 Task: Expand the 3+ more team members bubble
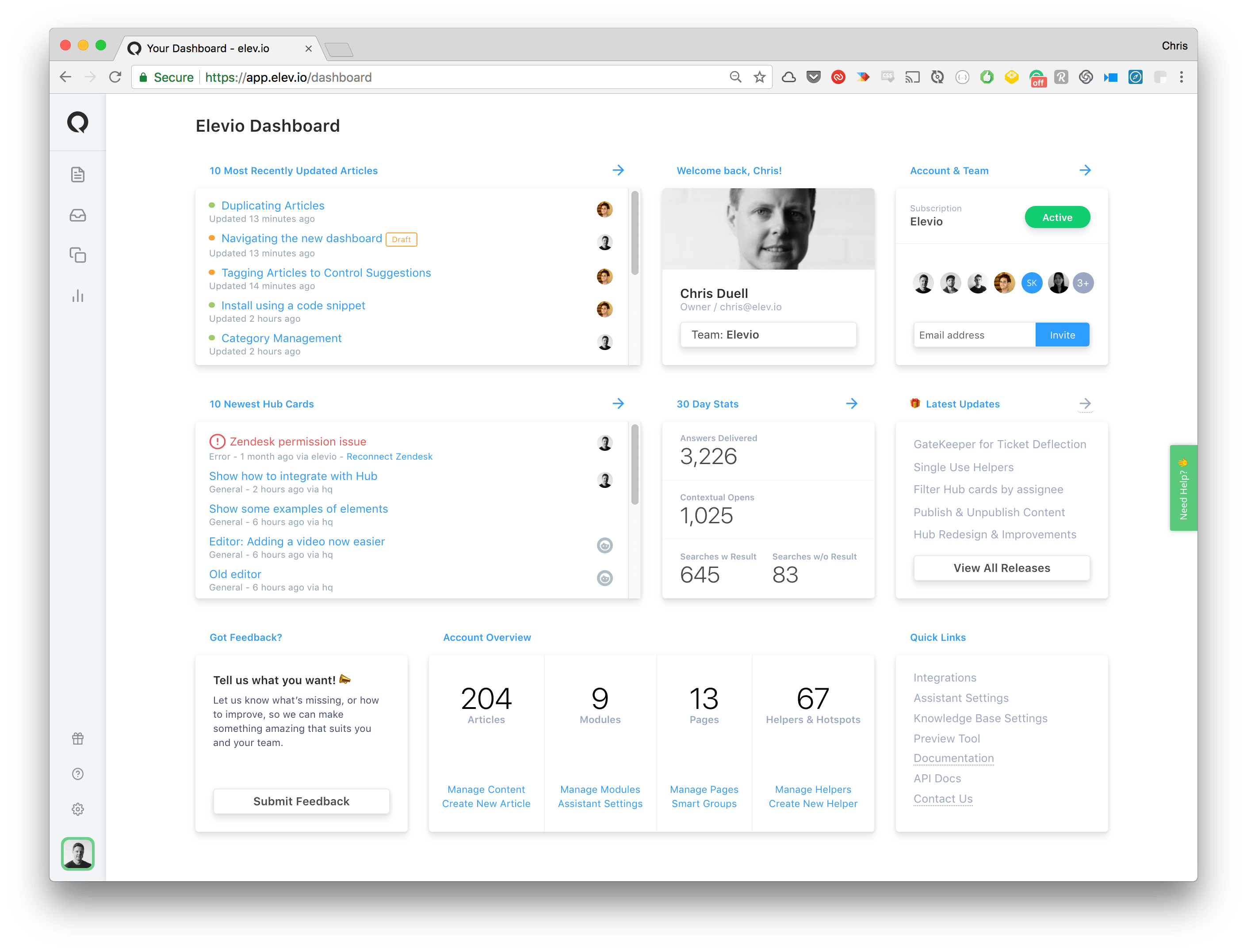tap(1083, 283)
